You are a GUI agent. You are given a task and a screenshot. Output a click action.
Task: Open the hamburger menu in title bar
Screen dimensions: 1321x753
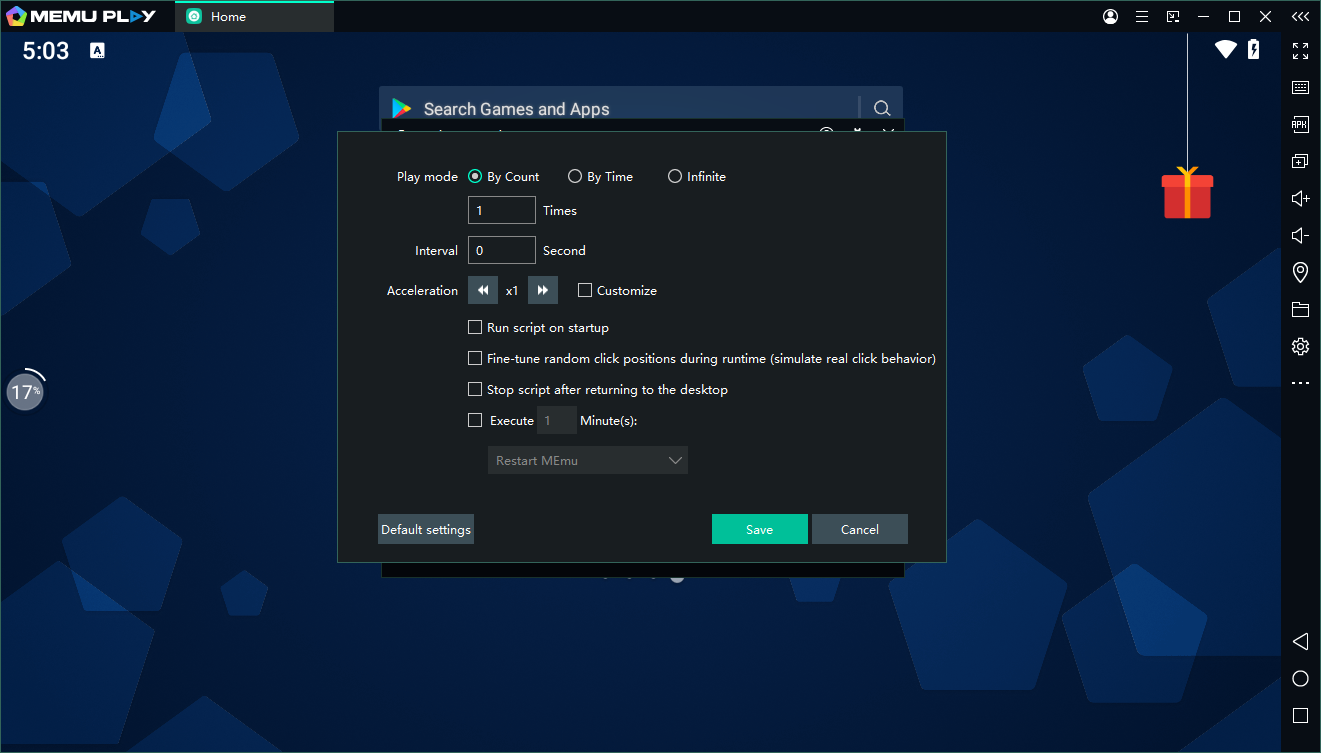pos(1142,17)
